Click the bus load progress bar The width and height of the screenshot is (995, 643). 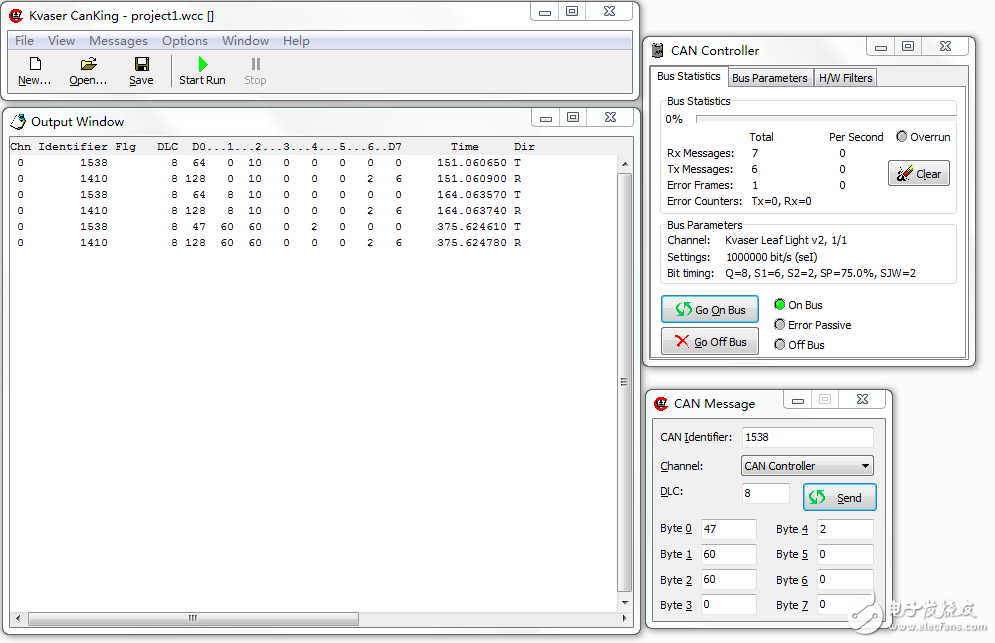pyautogui.click(x=825, y=118)
